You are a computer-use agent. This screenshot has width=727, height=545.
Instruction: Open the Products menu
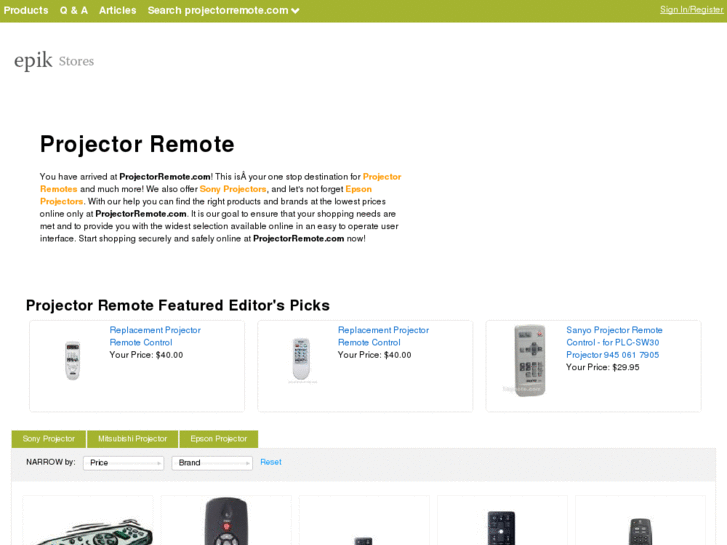pos(26,10)
